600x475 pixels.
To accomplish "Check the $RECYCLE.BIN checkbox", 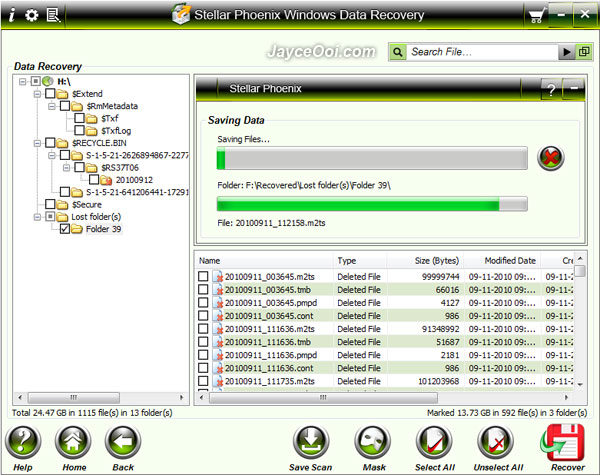I will [50, 143].
